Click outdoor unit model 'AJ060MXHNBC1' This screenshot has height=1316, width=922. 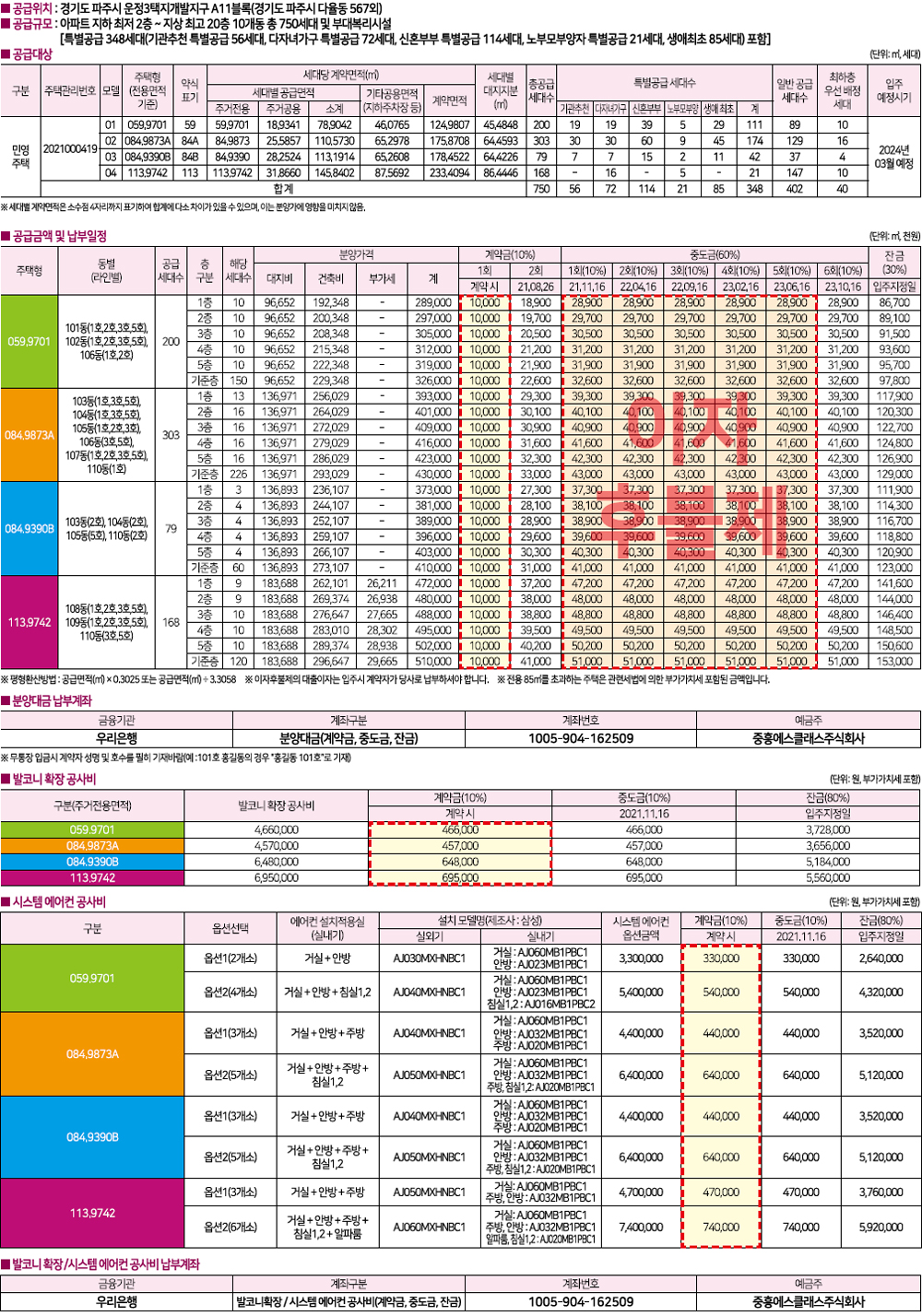(430, 1228)
